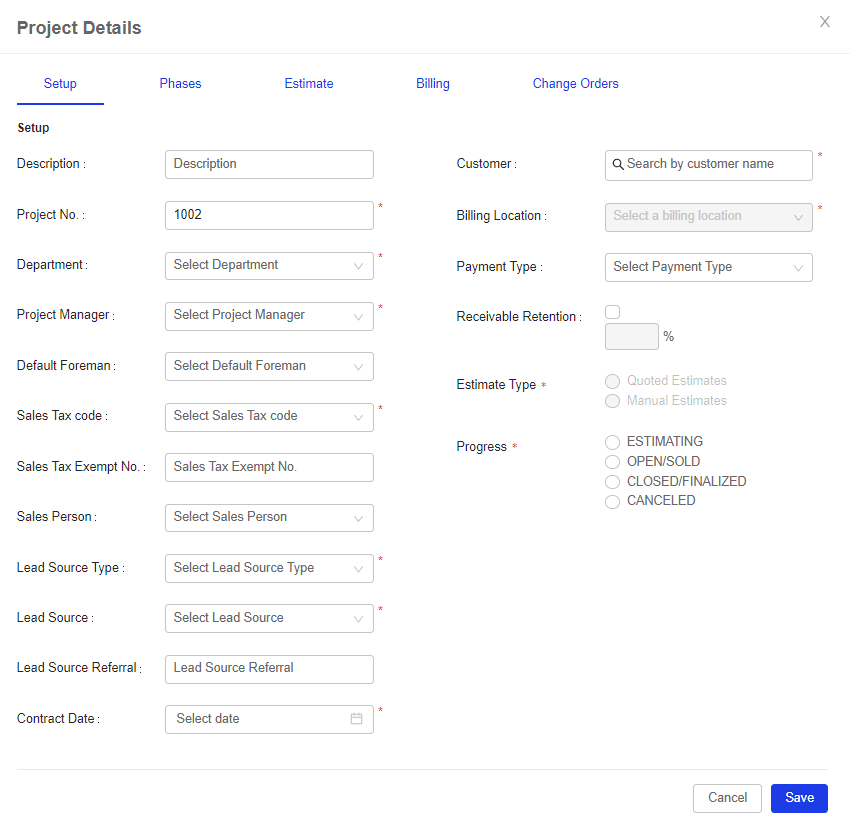Go to the Estimate tab

pyautogui.click(x=309, y=84)
